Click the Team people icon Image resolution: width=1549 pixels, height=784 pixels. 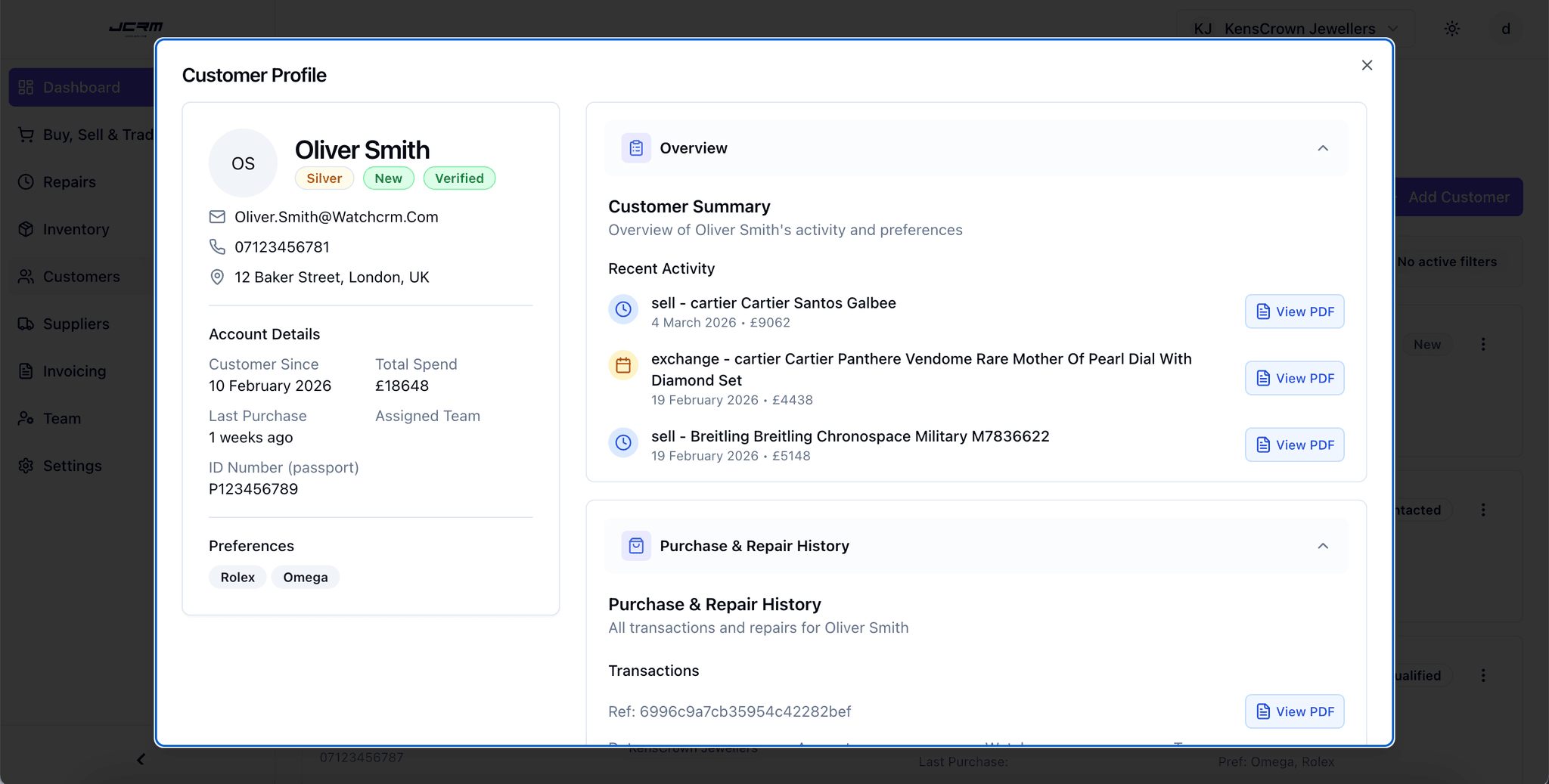[x=25, y=418]
